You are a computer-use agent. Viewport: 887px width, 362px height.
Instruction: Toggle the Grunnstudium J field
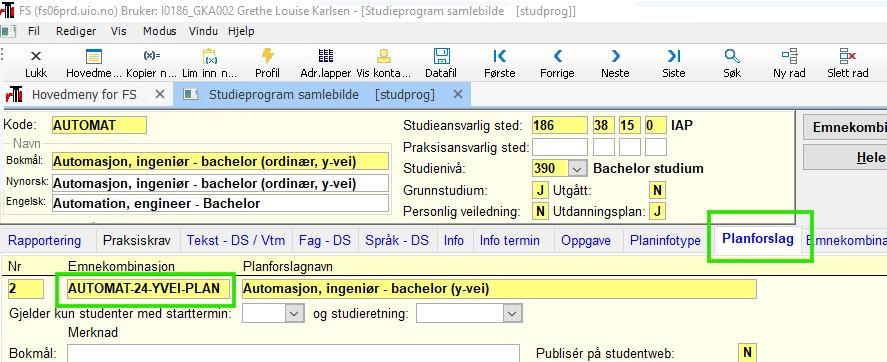coord(540,190)
